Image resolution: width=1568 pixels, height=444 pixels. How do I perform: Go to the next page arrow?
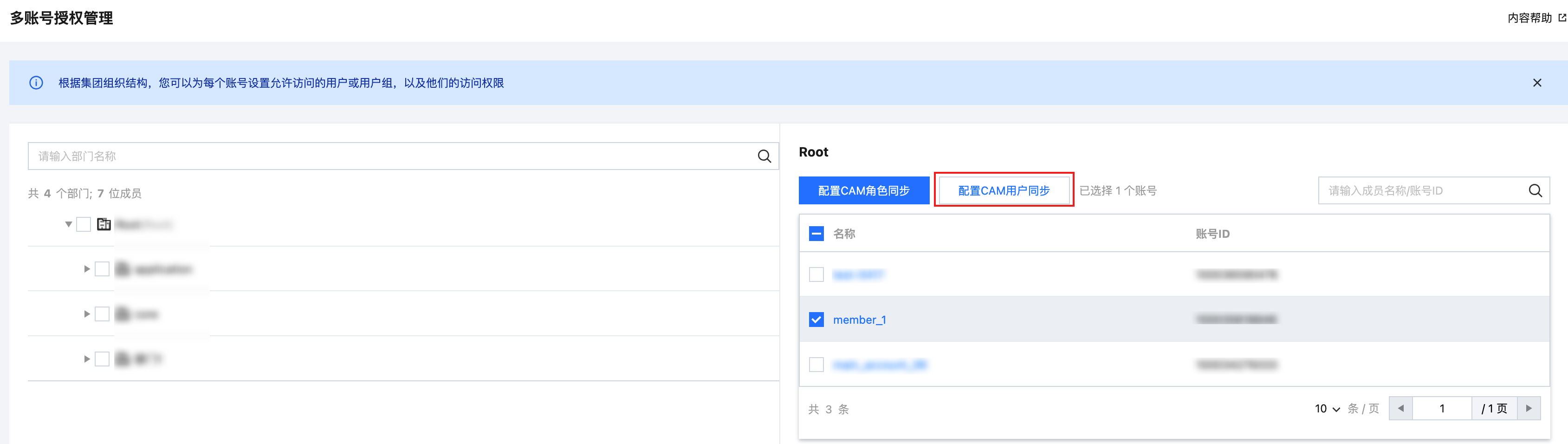1529,408
